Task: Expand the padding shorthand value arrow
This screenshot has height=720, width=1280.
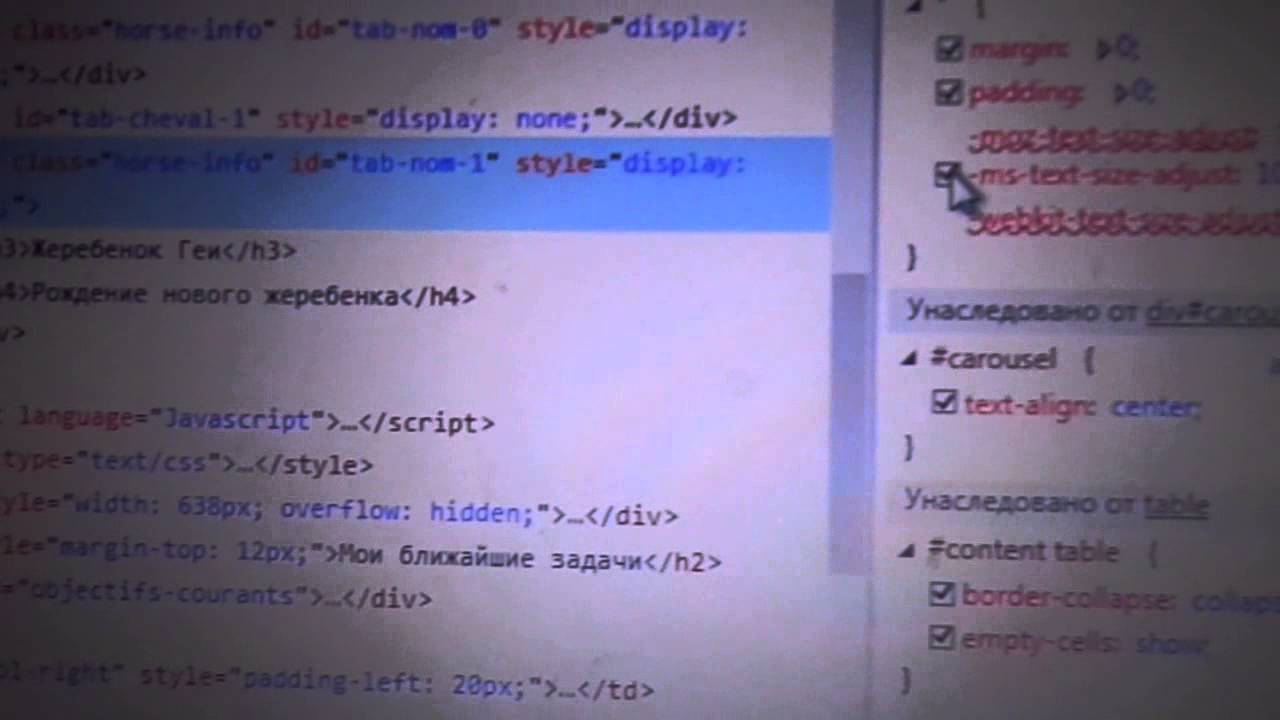Action: tap(1122, 93)
